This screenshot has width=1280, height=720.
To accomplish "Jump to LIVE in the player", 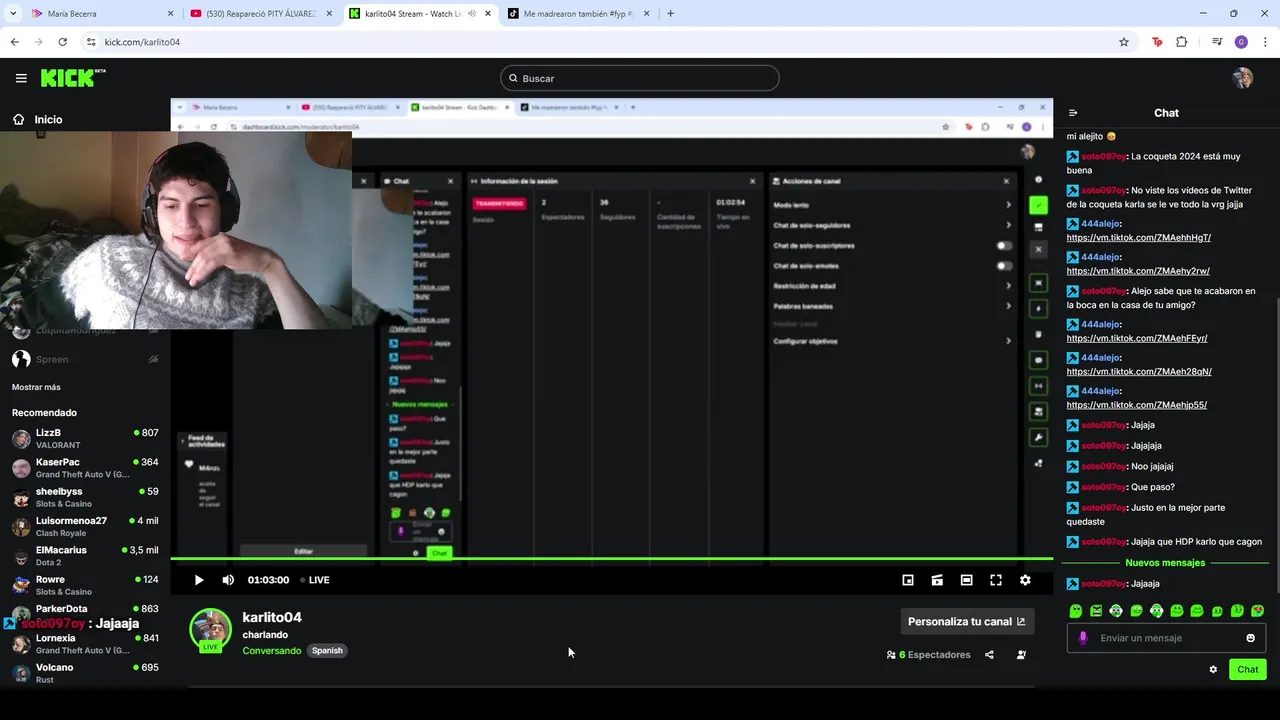I will coord(315,580).
